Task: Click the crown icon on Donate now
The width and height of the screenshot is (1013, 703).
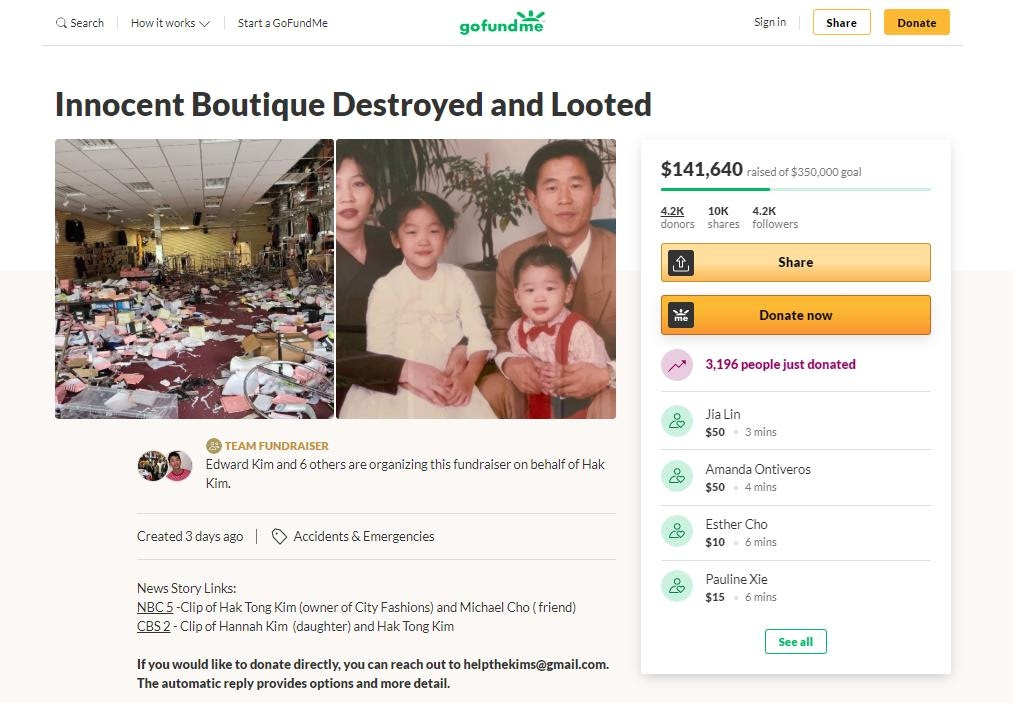Action: 681,315
